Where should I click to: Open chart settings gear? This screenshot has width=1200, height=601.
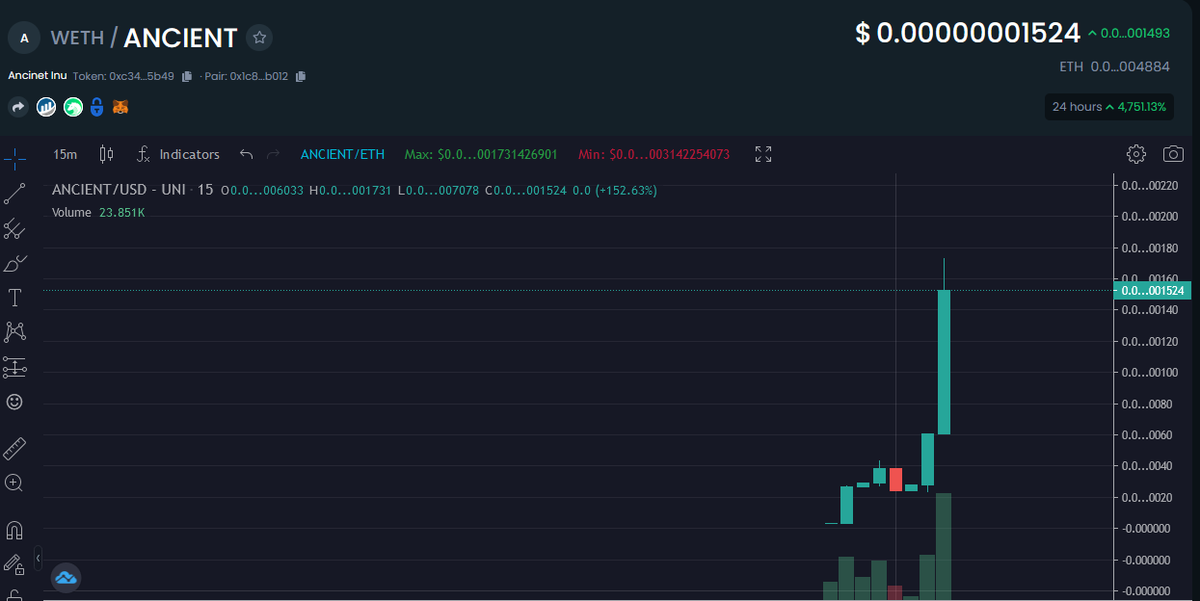click(1135, 154)
